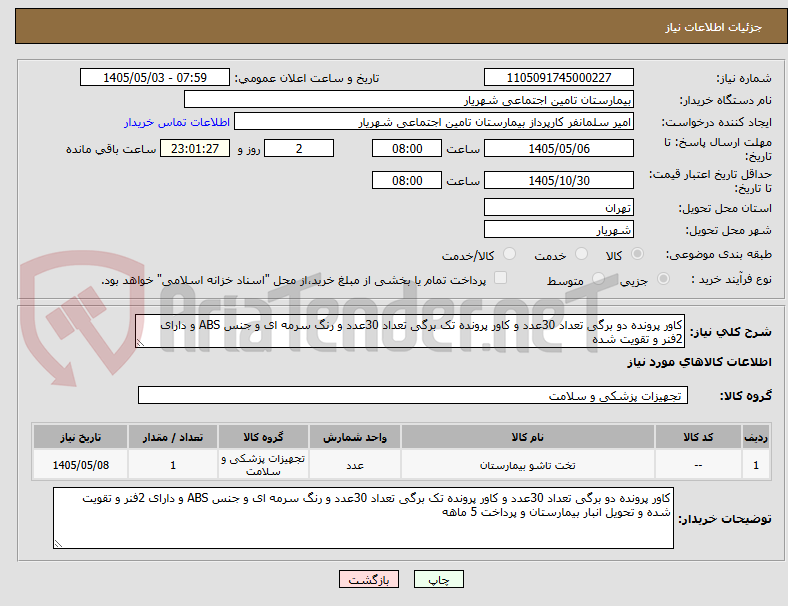The image size is (788, 606).
Task: Click the کد کالا column header
Action: coord(698,437)
